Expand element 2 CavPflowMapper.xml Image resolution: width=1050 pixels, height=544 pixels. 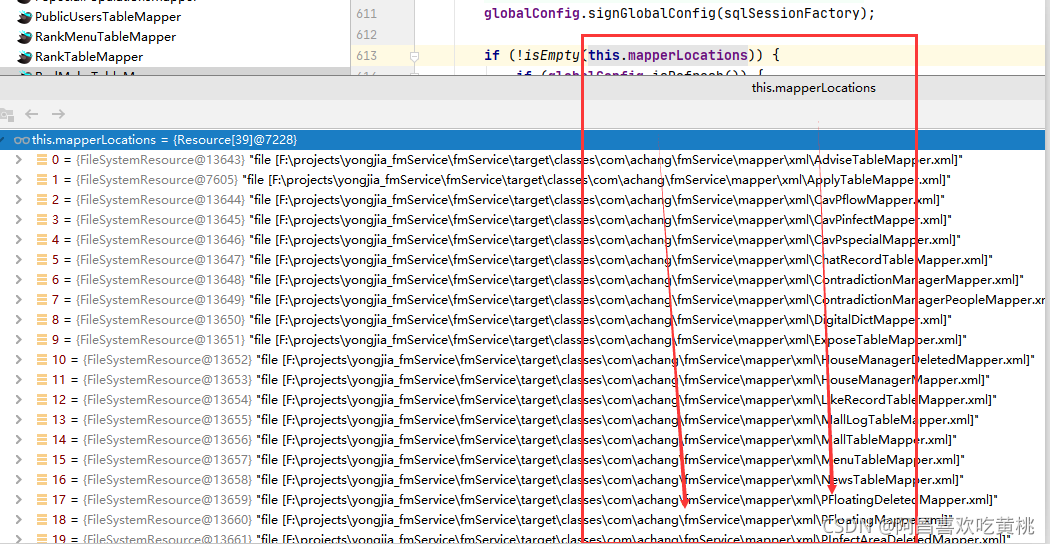coord(19,200)
